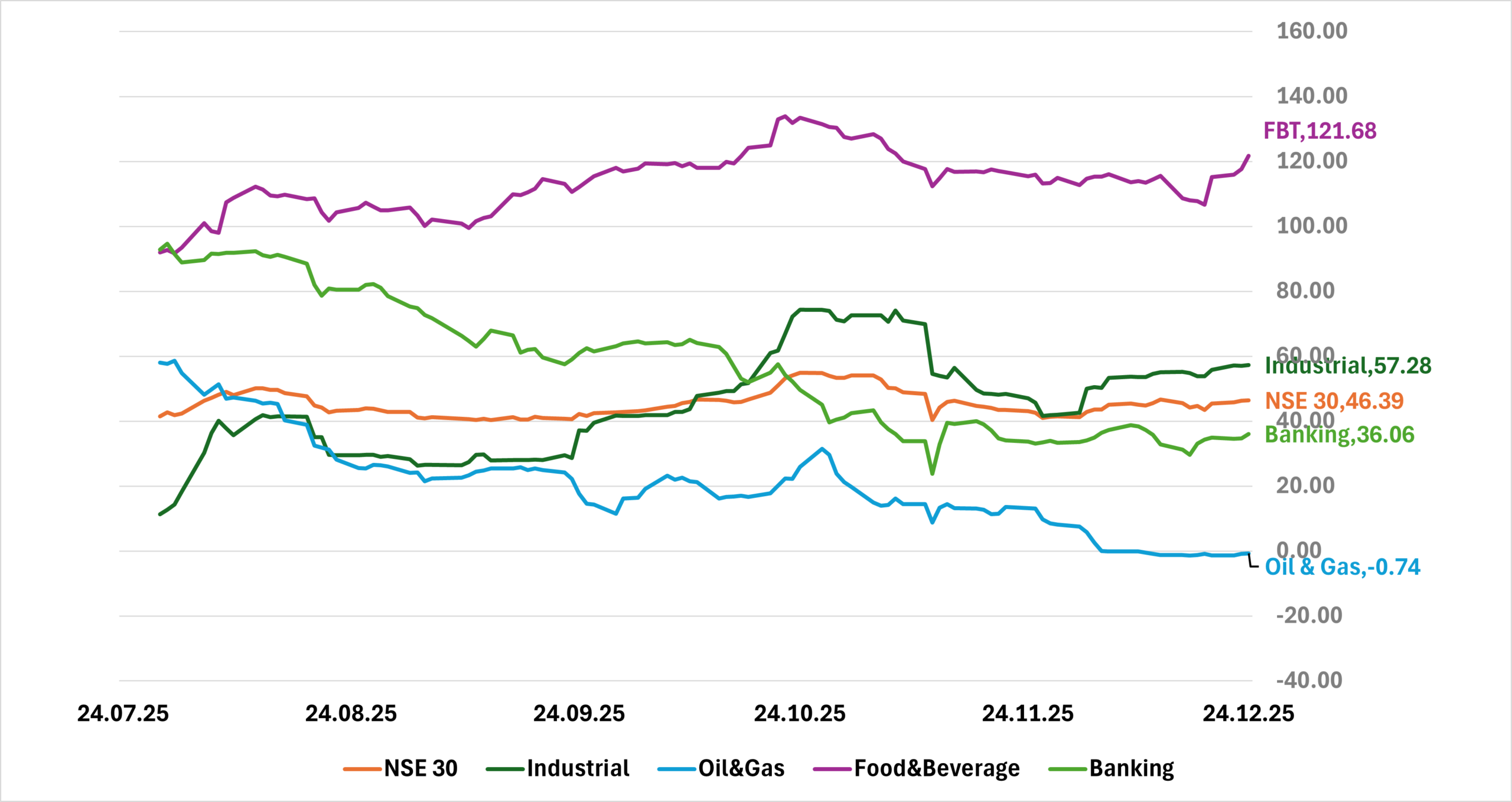Click the Banking,36.06 data label

1340,435
